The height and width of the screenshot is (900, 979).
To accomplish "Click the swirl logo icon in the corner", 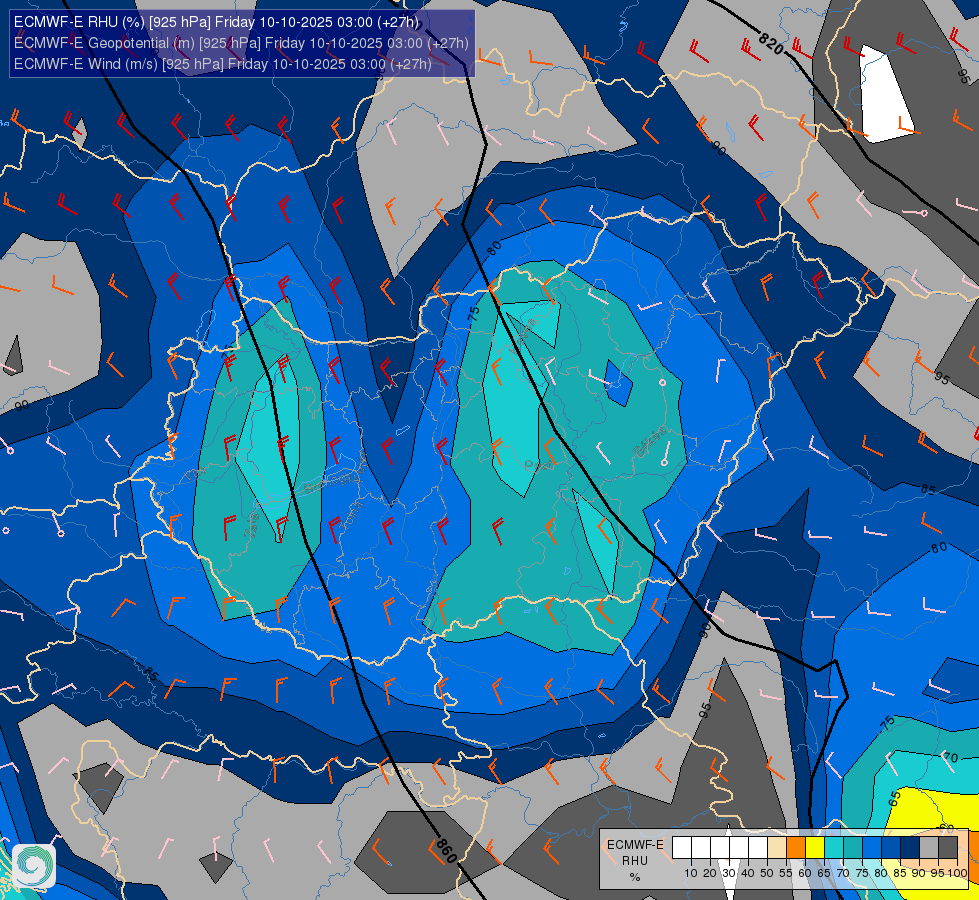I will [x=34, y=866].
